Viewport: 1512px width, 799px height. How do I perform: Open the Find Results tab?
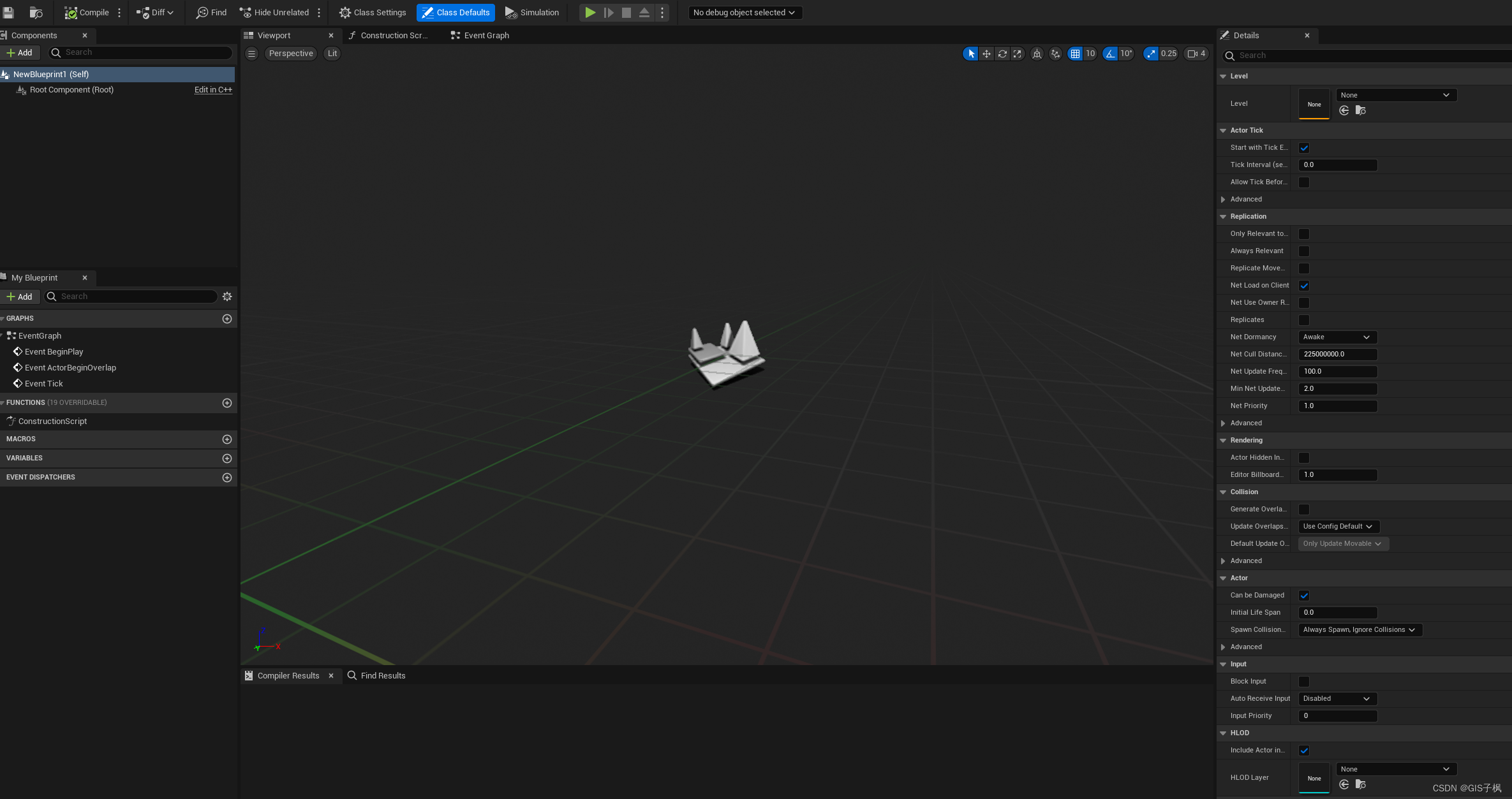(x=376, y=675)
